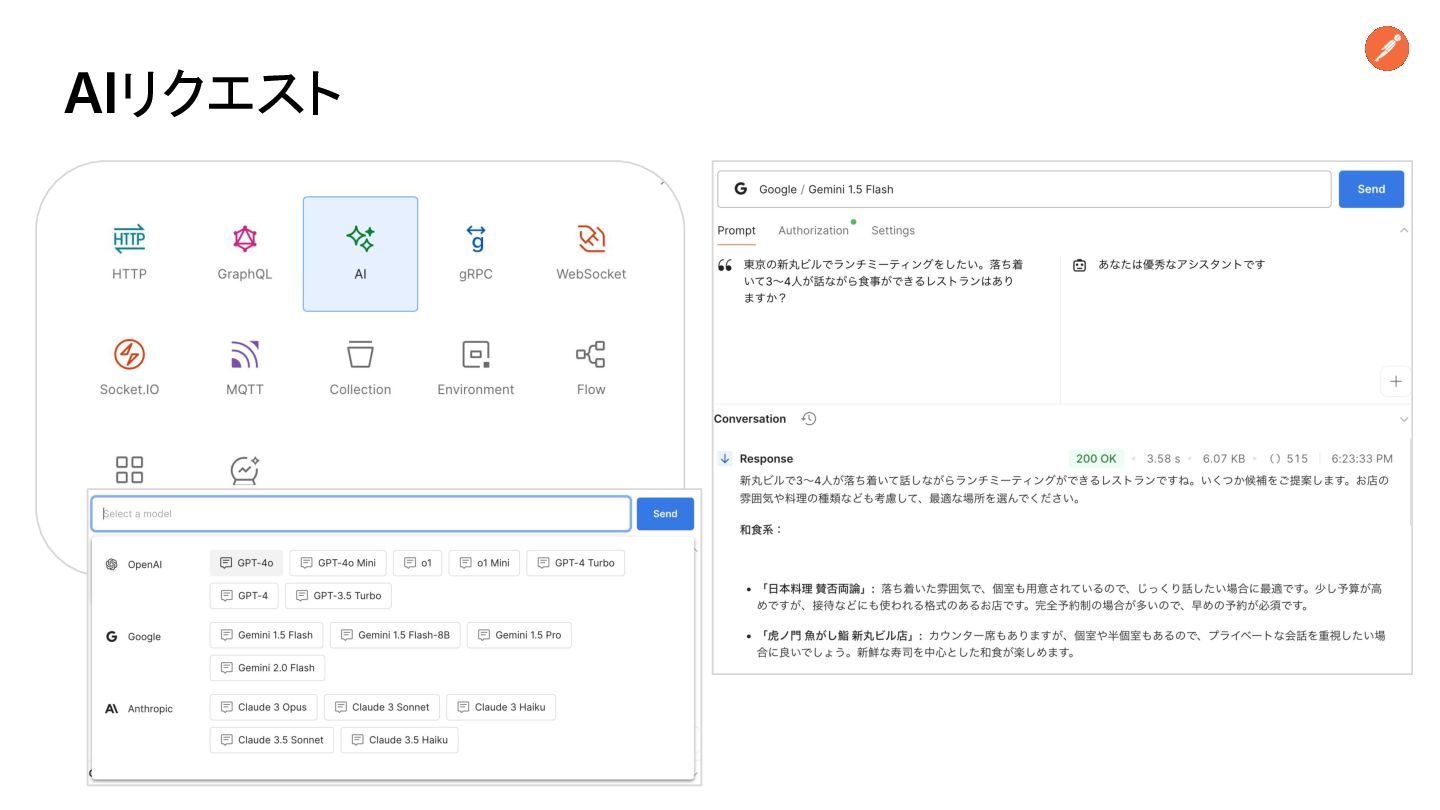Viewport: 1440px width, 810px height.
Task: Add a message with the plus icon
Action: [x=1396, y=381]
